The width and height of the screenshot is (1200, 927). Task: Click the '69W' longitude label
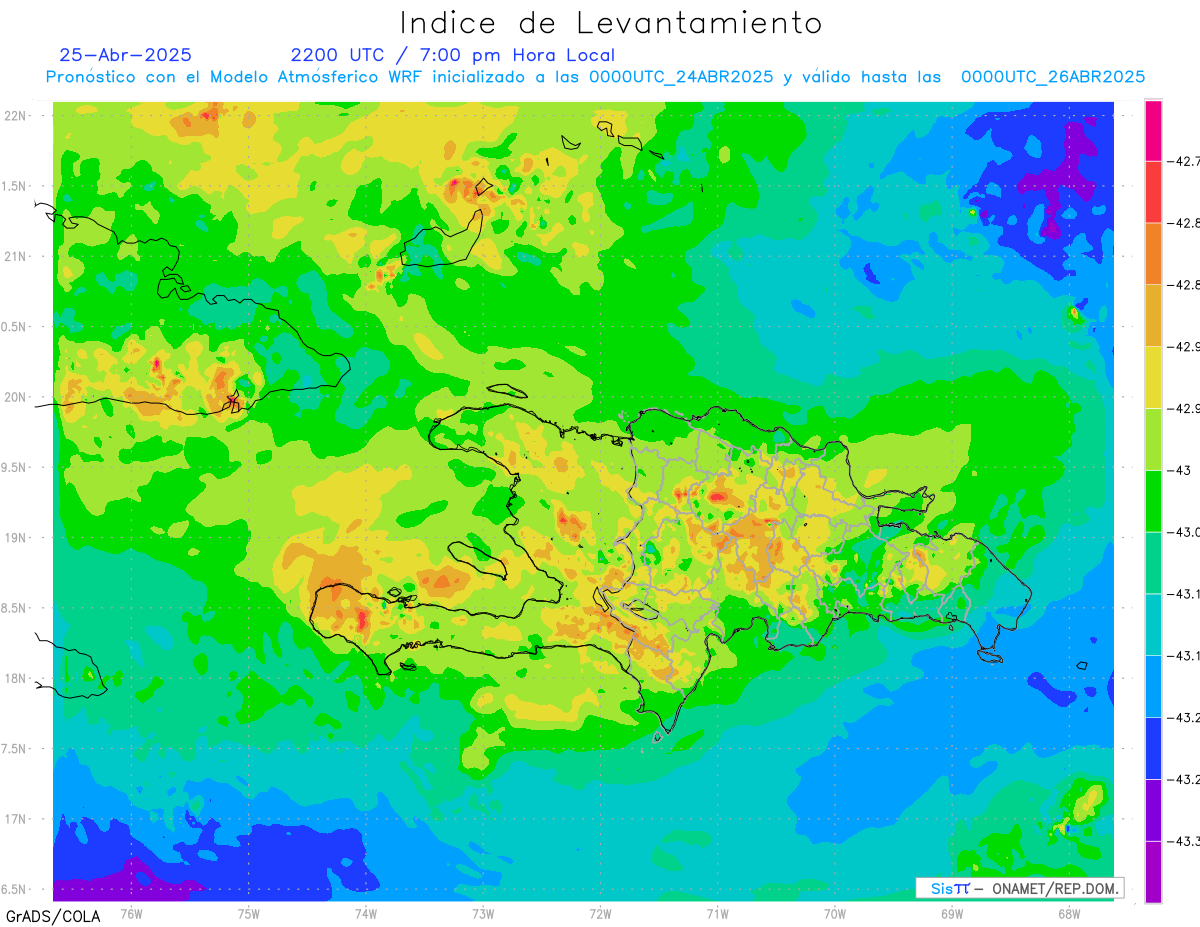click(x=951, y=913)
